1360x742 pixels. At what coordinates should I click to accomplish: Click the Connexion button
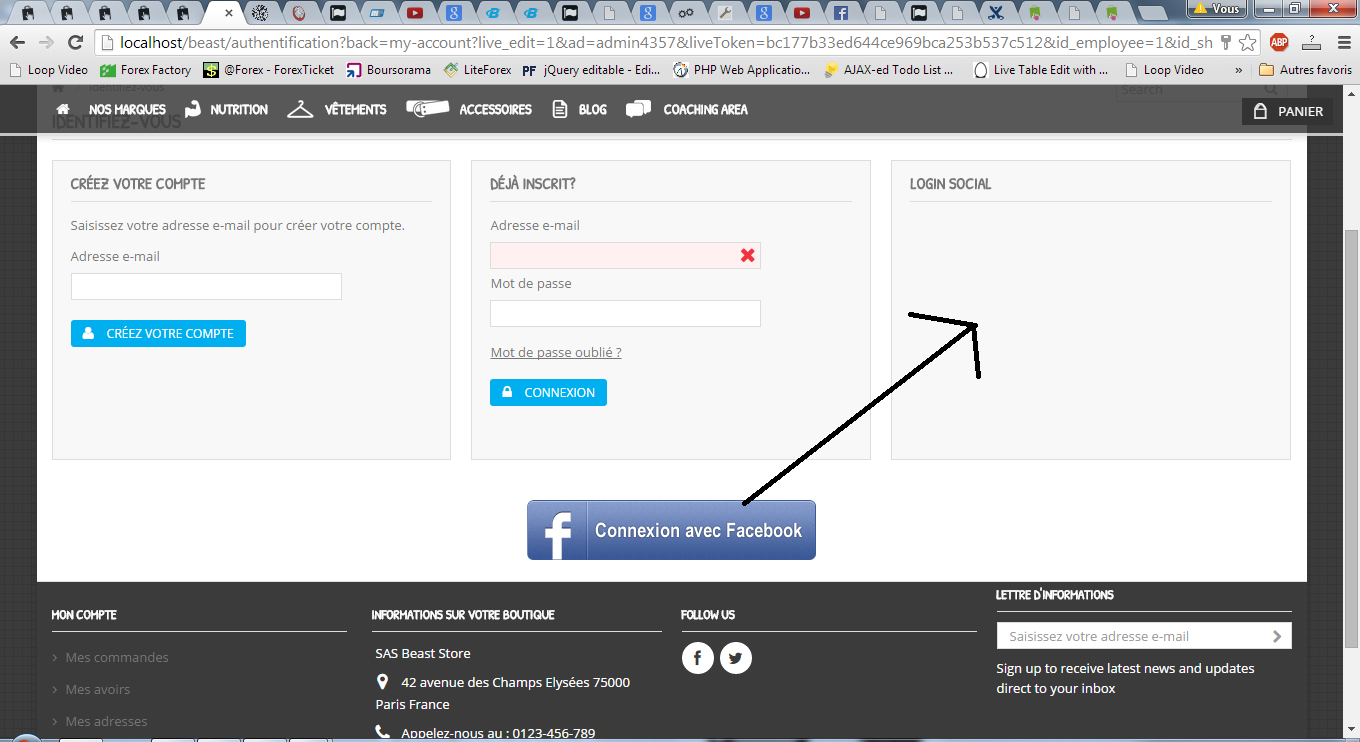click(548, 392)
